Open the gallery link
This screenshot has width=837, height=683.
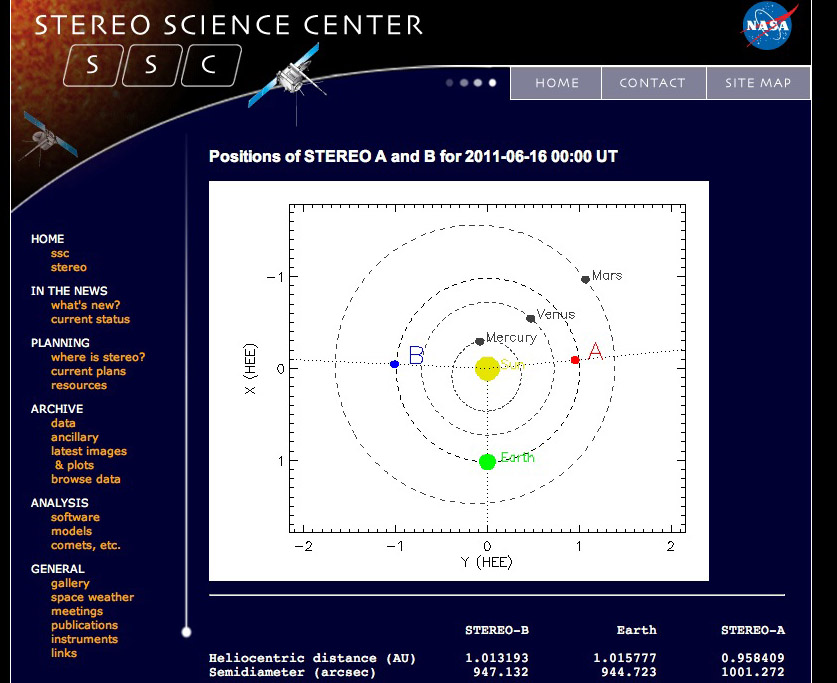coord(70,583)
